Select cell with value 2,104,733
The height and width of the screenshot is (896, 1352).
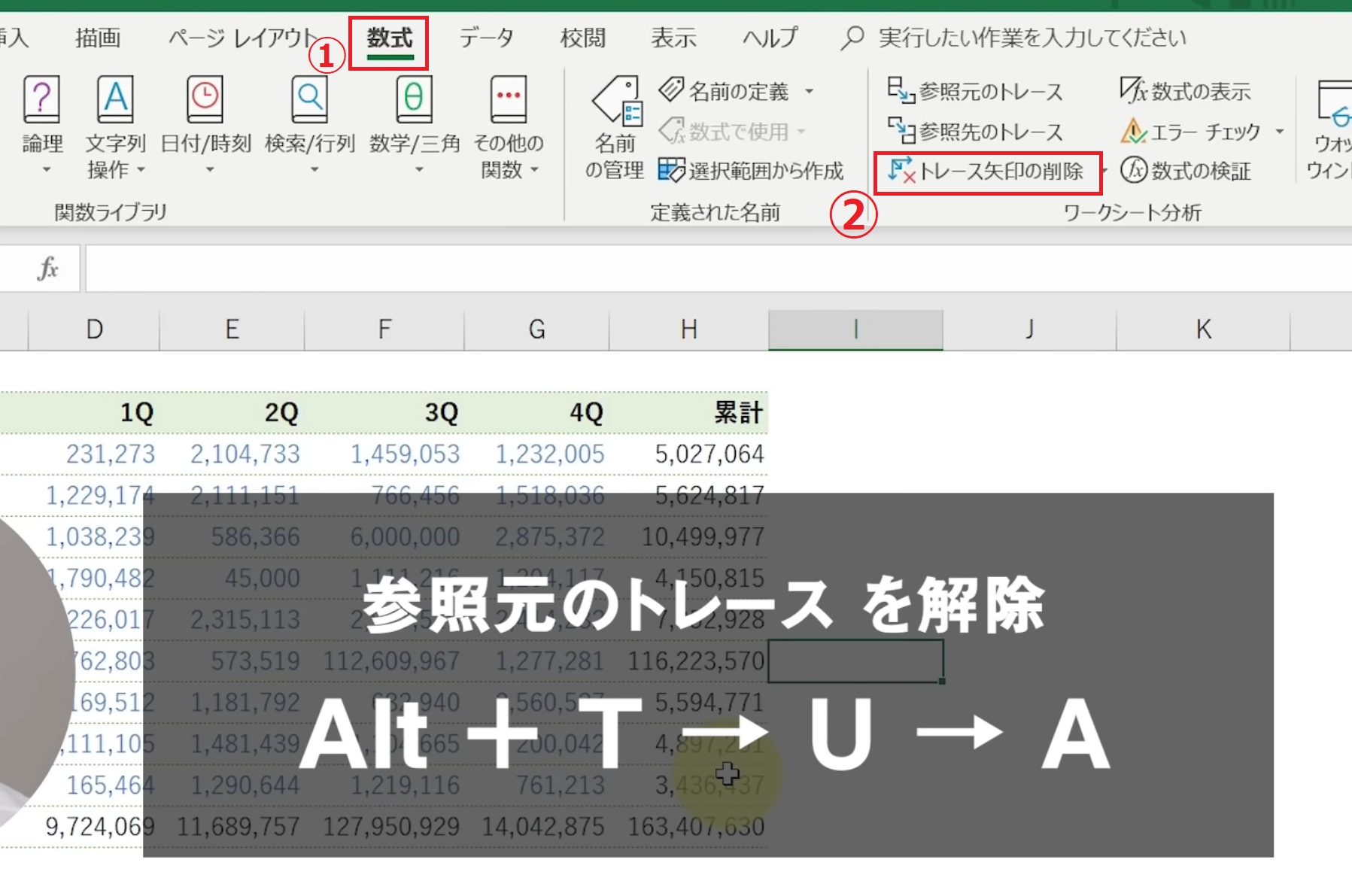[232, 454]
